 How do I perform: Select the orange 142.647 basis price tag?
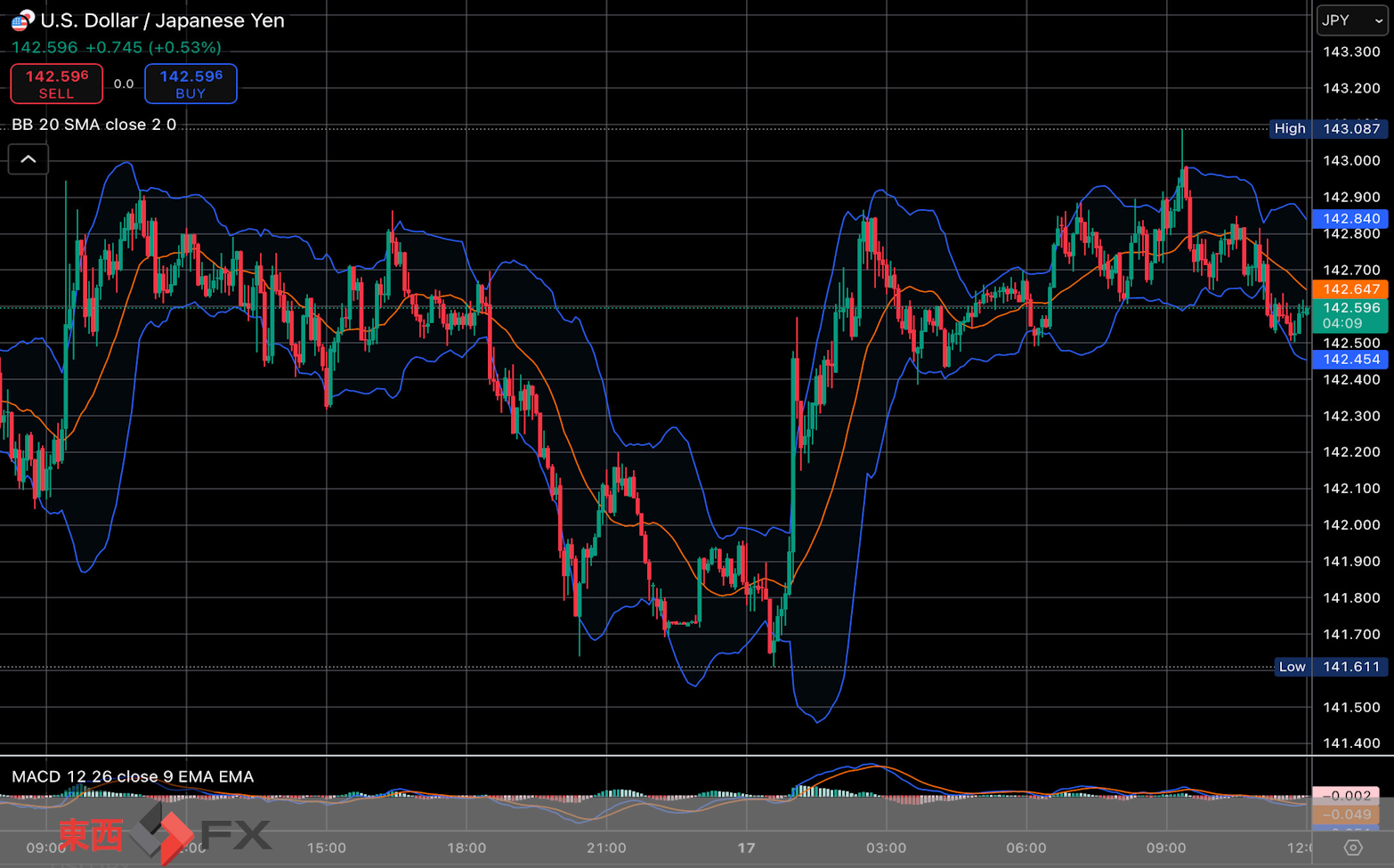pyautogui.click(x=1349, y=289)
